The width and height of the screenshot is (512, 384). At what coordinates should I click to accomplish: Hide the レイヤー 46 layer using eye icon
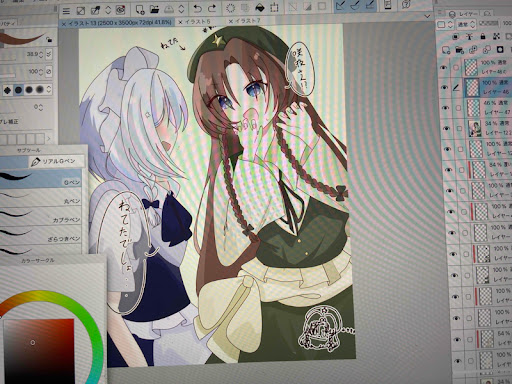444,88
